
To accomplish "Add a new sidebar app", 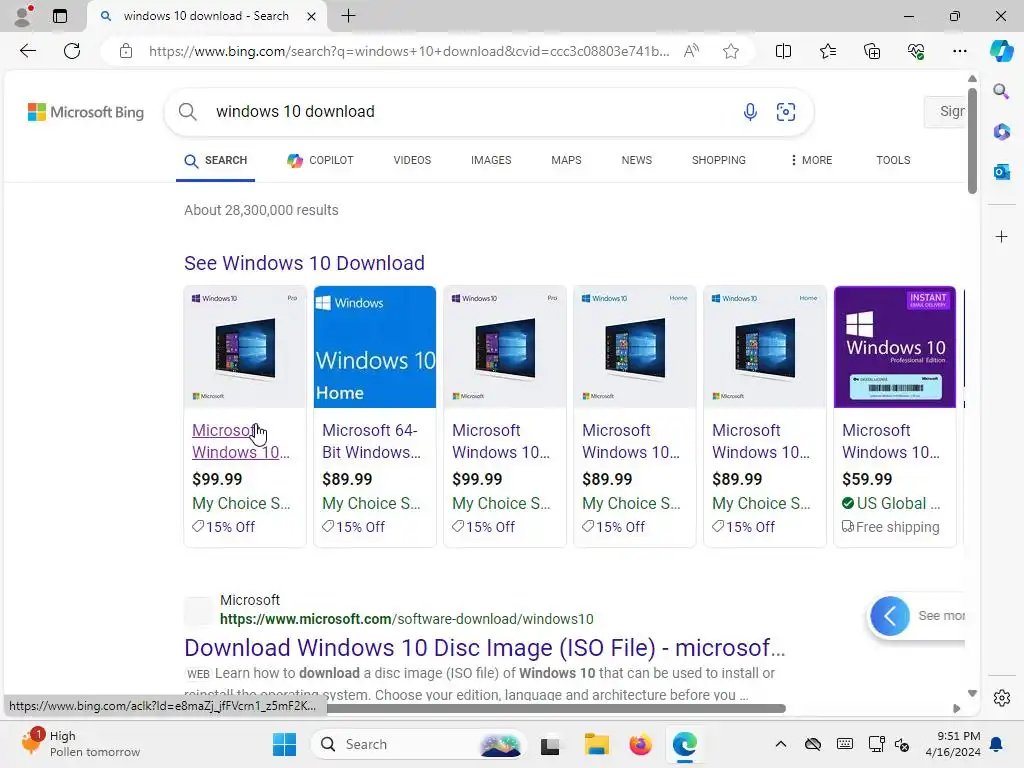I will tap(1001, 236).
